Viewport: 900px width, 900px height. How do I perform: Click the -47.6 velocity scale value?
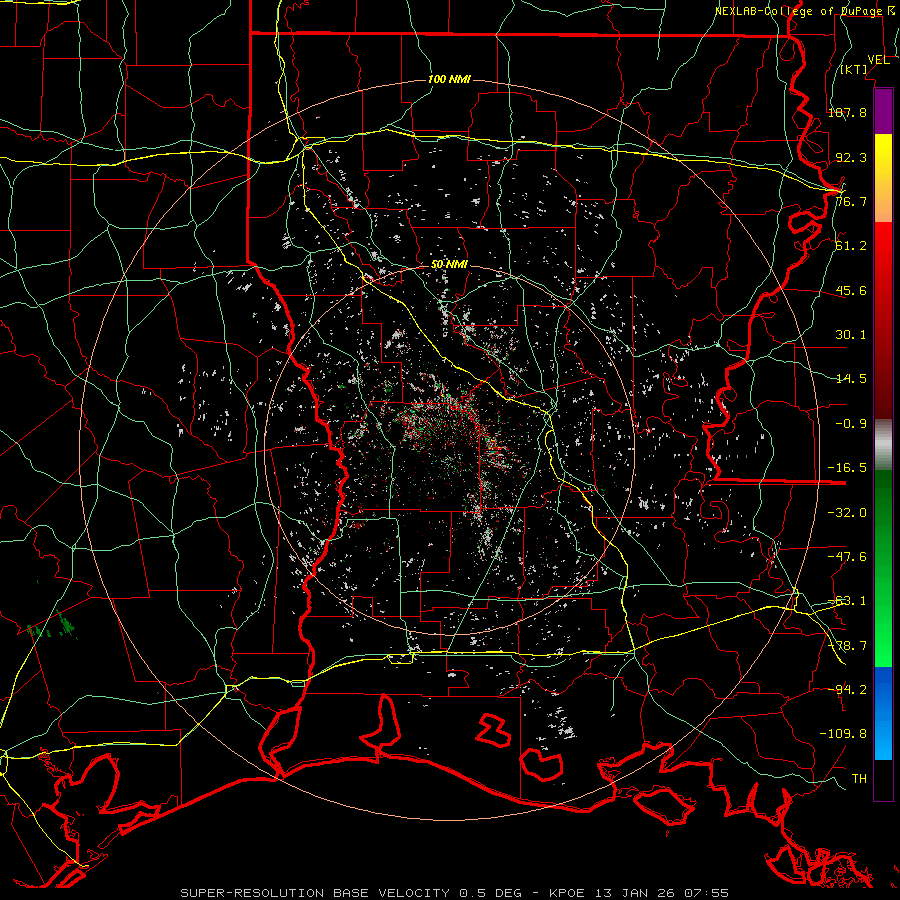point(847,557)
